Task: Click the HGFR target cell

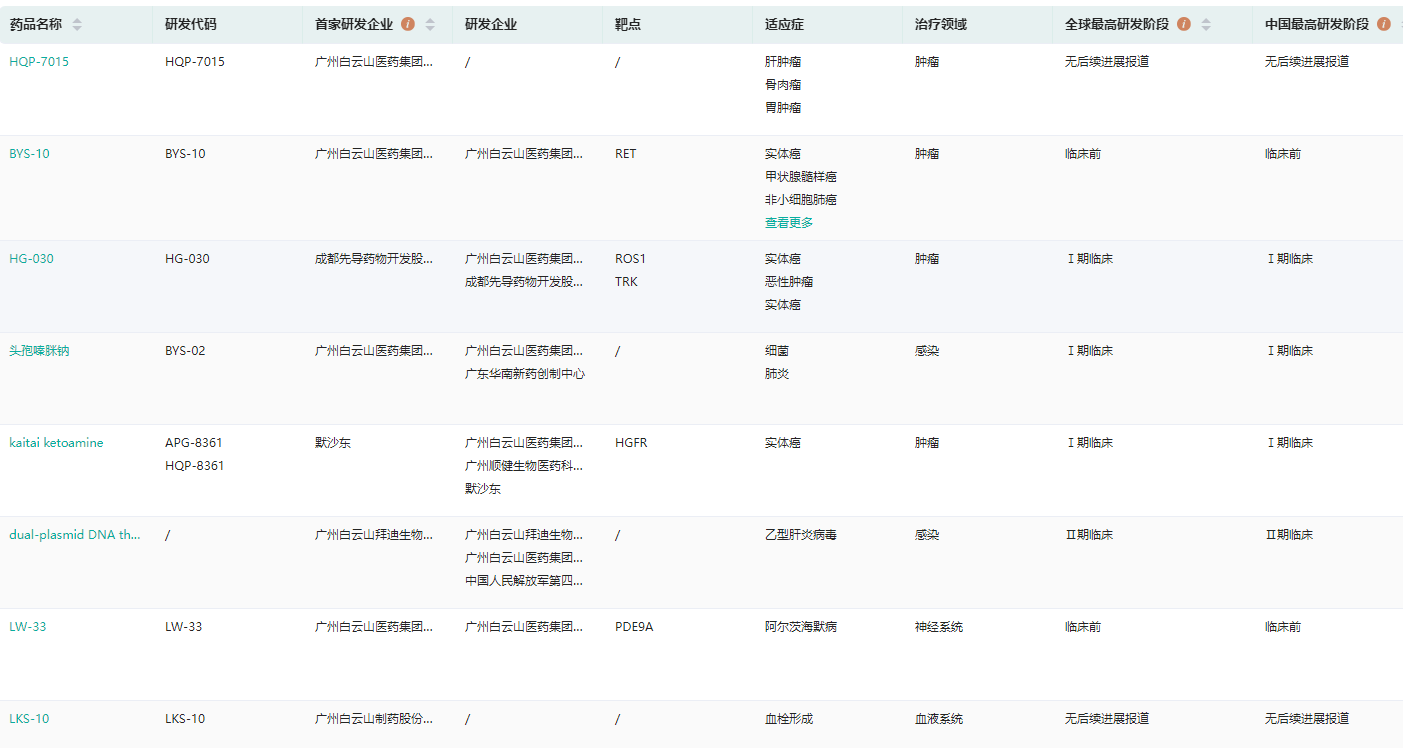Action: coord(631,443)
